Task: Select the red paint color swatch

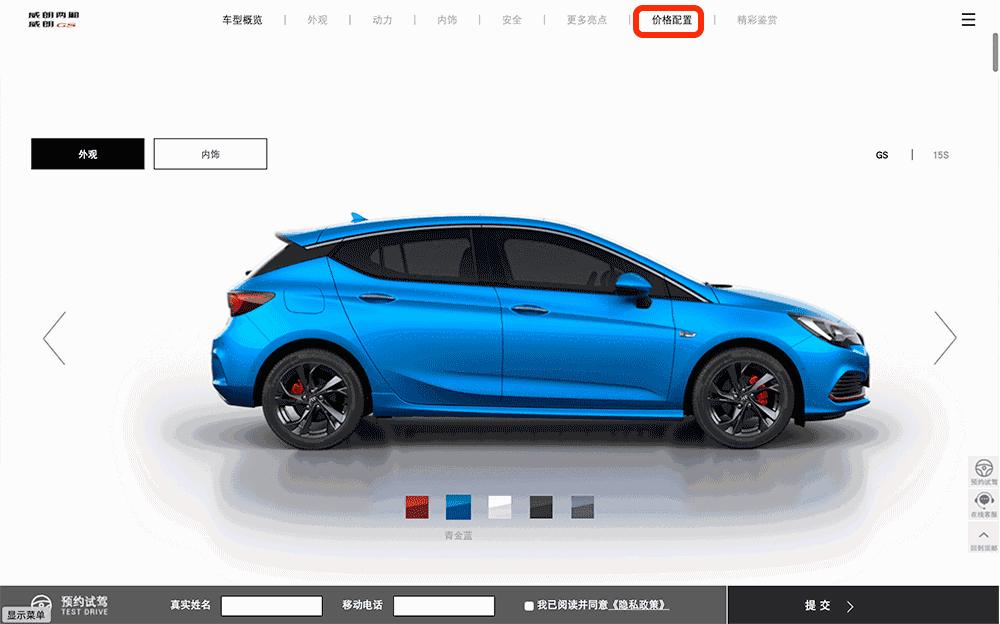Action: [x=416, y=507]
